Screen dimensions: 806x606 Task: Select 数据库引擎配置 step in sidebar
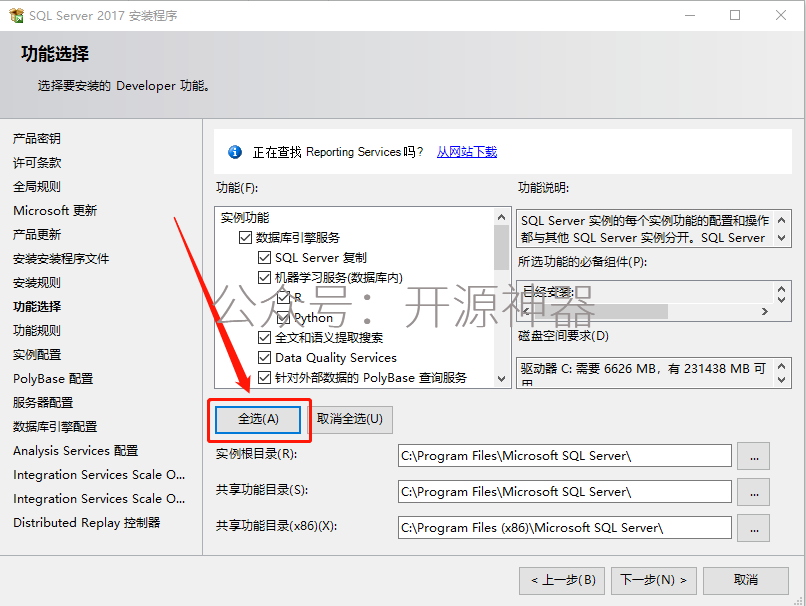pos(55,427)
